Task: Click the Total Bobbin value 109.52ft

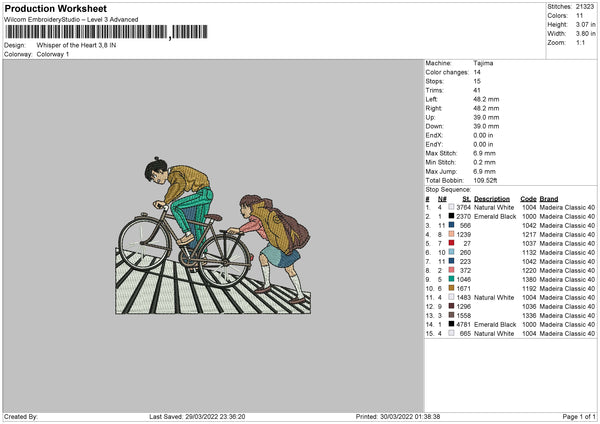Action: pos(485,180)
